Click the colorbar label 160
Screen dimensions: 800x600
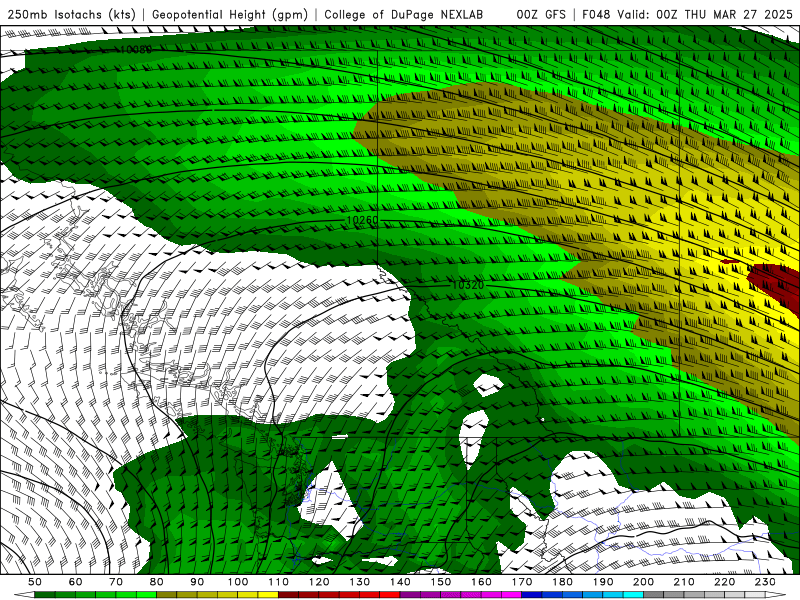(481, 582)
